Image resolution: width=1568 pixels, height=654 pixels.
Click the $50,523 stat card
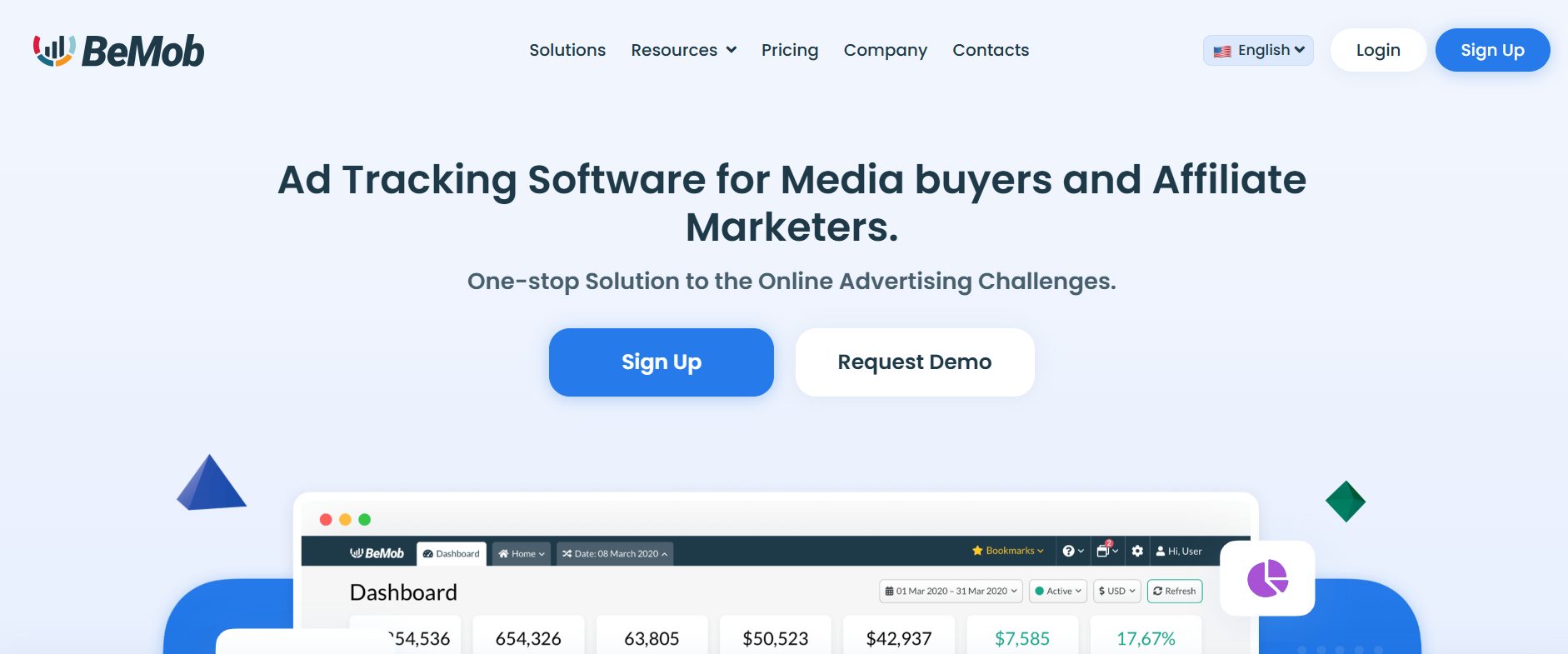776,636
